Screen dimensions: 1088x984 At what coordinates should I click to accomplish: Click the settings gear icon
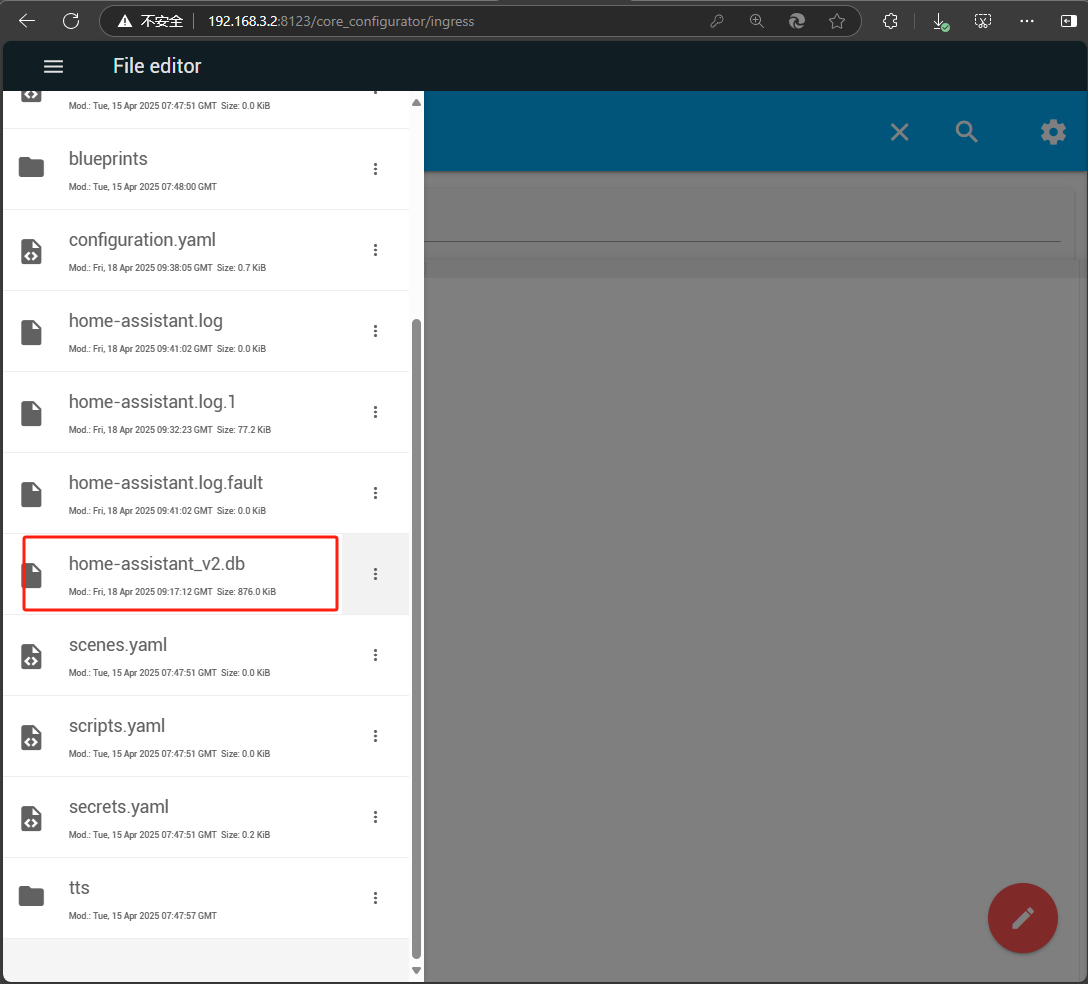tap(1053, 132)
